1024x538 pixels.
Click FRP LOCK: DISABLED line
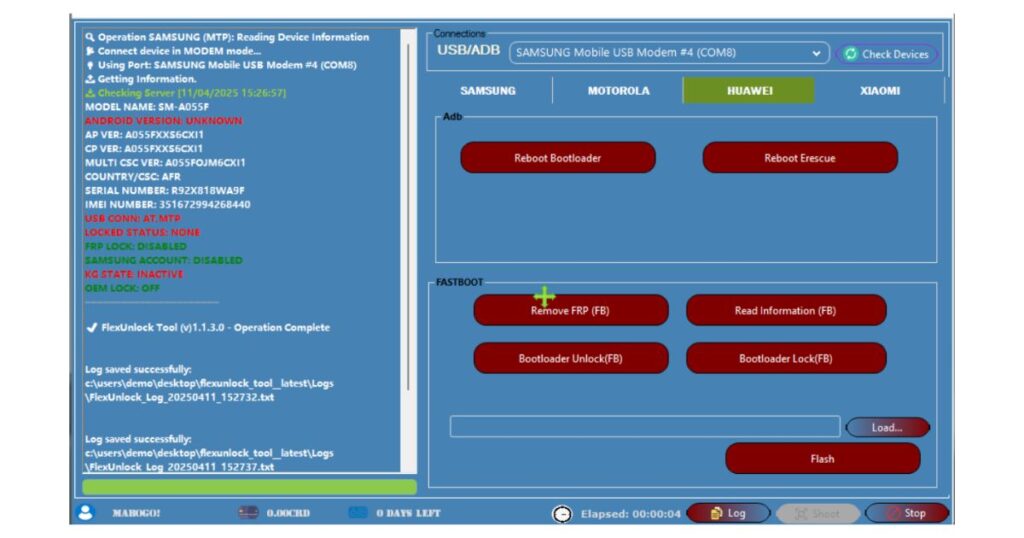tap(136, 246)
